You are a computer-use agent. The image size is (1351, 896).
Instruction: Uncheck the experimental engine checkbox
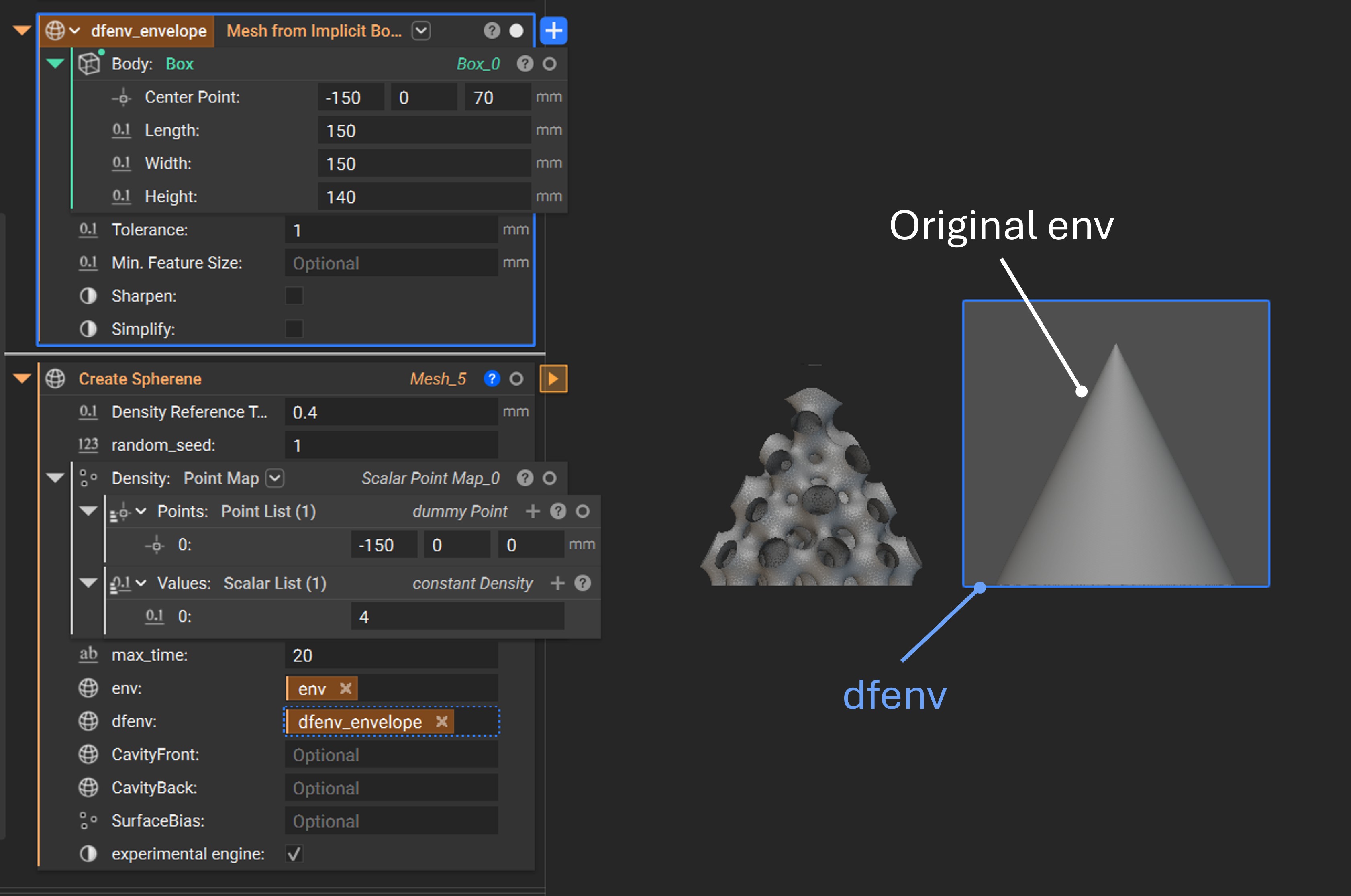[x=294, y=854]
